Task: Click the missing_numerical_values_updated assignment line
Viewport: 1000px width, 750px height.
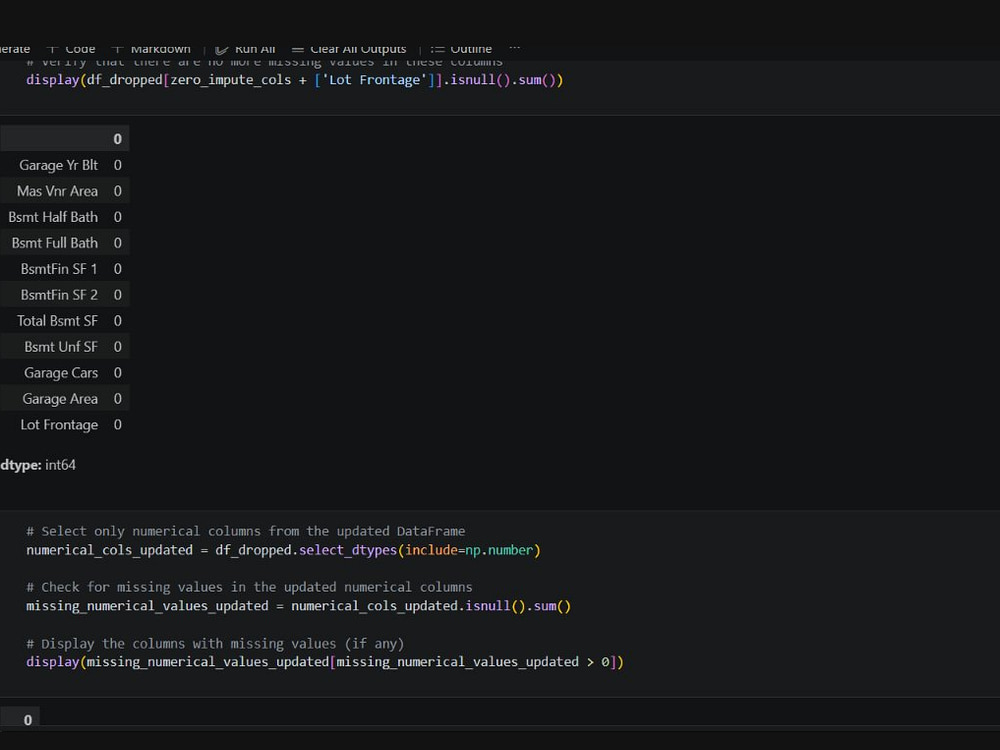Action: coord(298,606)
